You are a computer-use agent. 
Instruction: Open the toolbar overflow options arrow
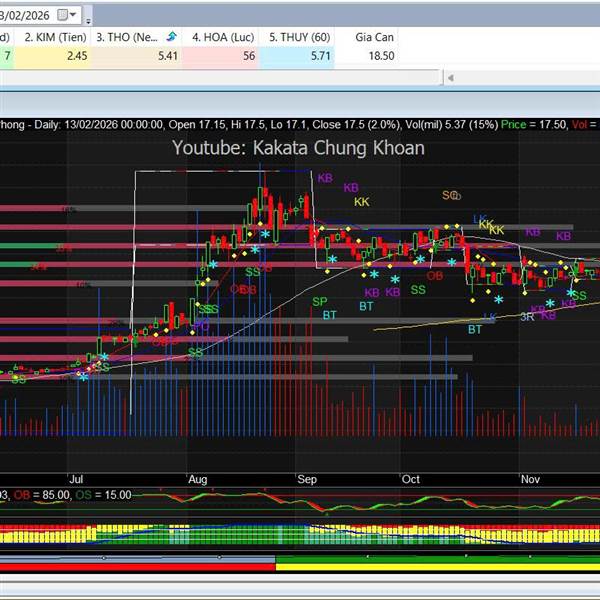(x=88, y=21)
